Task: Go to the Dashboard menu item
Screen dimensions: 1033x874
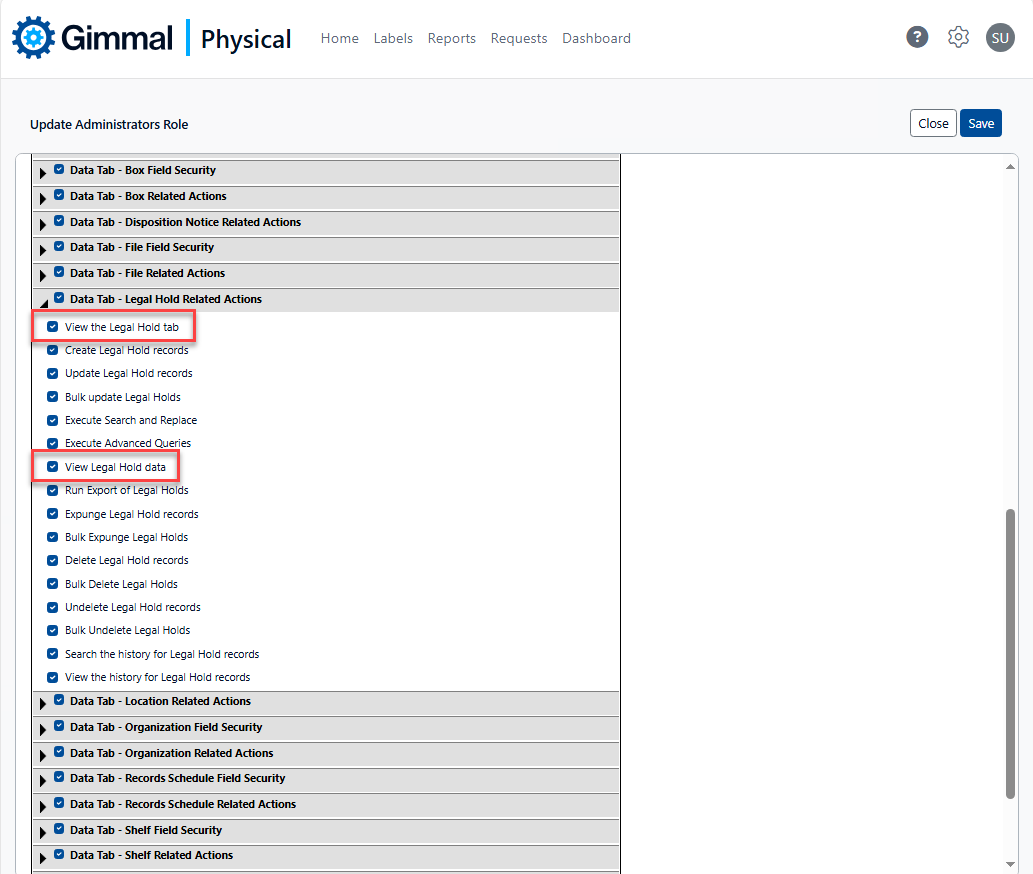Action: pyautogui.click(x=596, y=38)
